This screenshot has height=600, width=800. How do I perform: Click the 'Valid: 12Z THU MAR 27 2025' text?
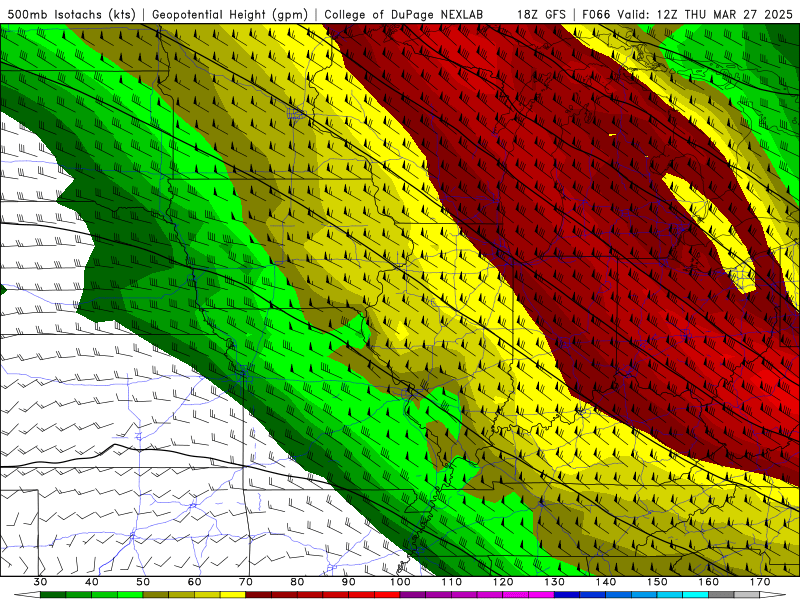pos(705,14)
